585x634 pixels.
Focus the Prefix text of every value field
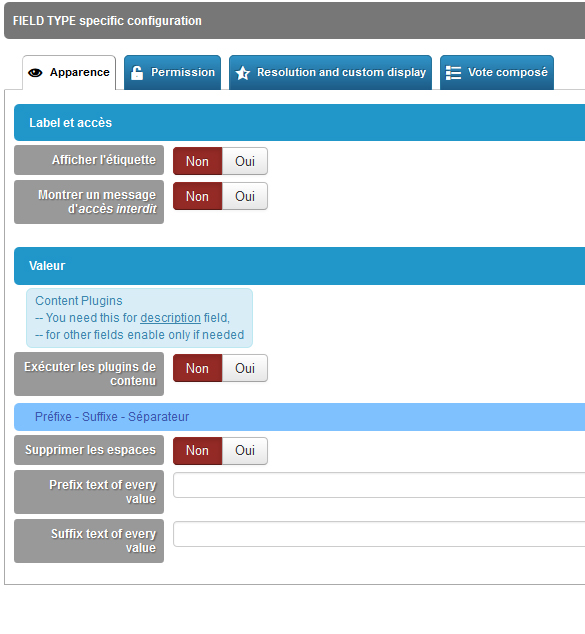[379, 485]
